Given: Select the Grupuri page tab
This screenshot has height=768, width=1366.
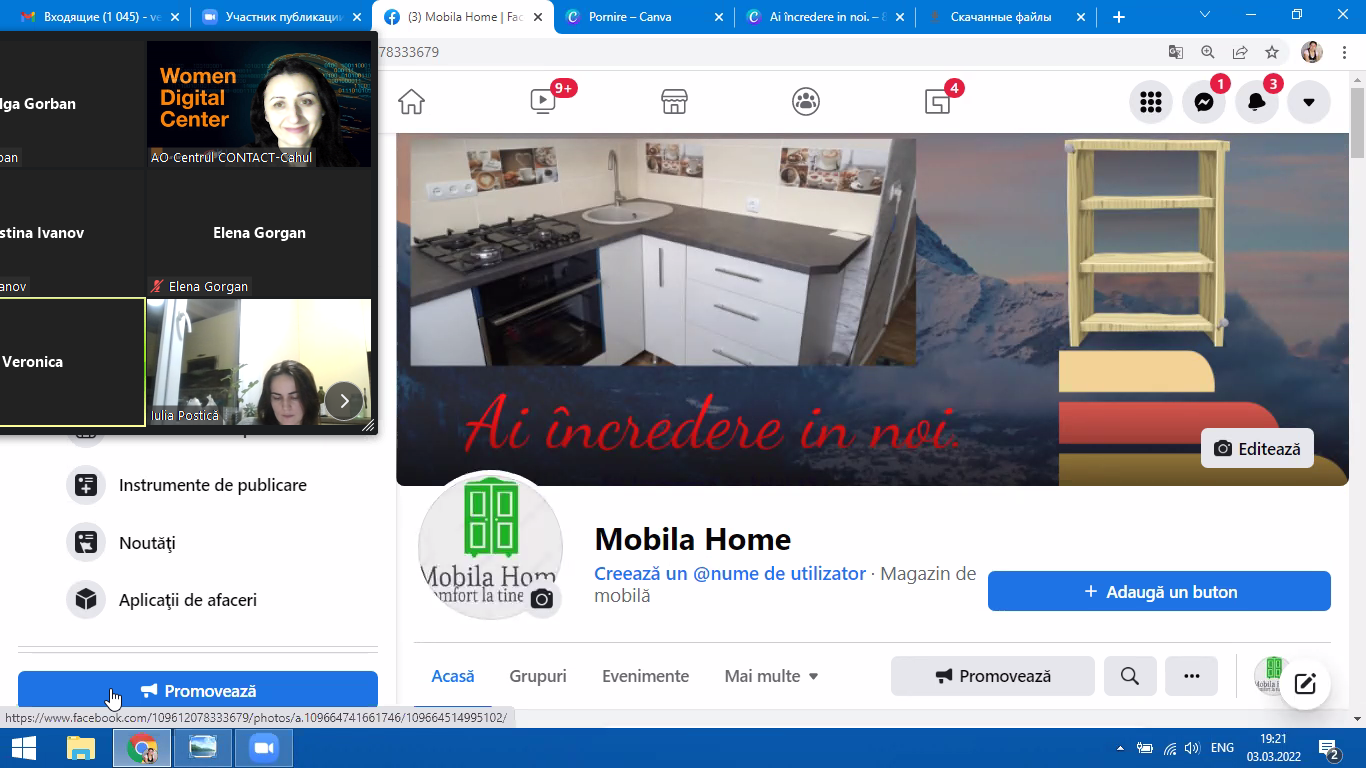Looking at the screenshot, I should (x=538, y=676).
